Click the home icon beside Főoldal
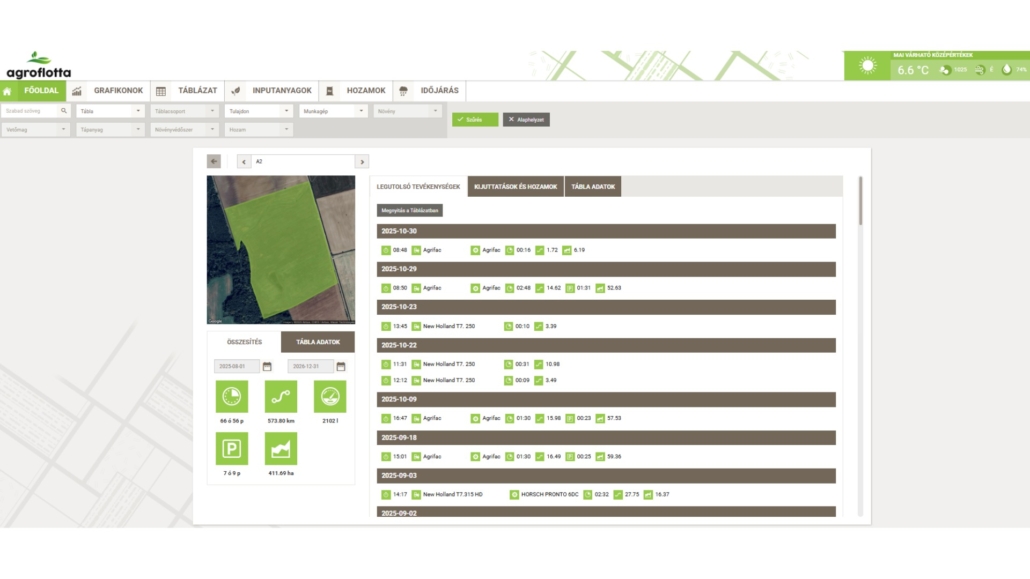 click(8, 91)
